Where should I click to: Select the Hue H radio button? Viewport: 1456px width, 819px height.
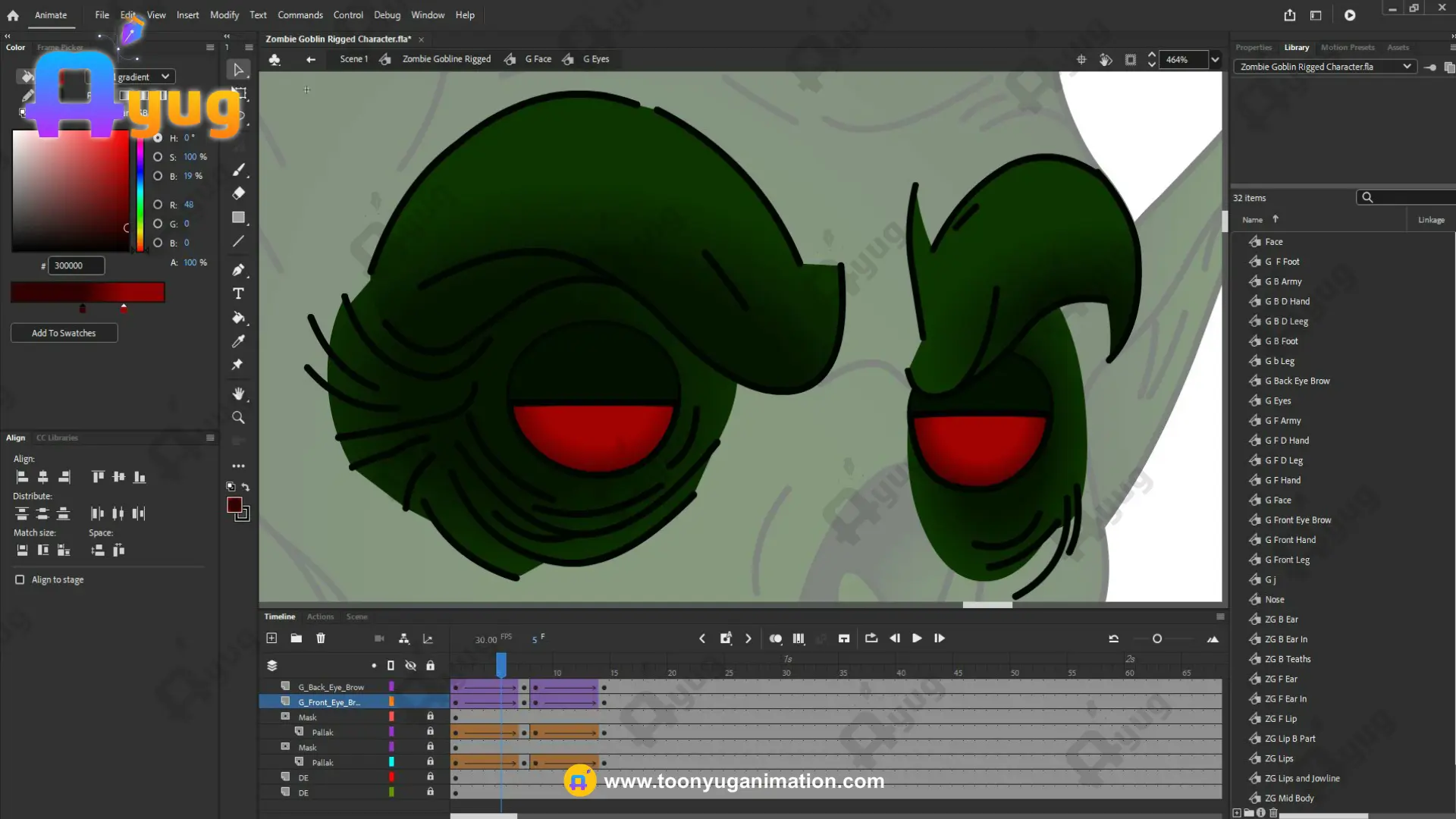[158, 138]
